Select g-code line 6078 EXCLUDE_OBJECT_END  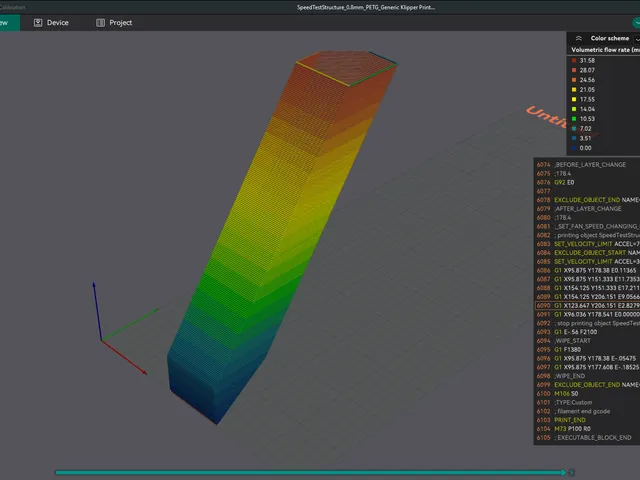pos(587,200)
